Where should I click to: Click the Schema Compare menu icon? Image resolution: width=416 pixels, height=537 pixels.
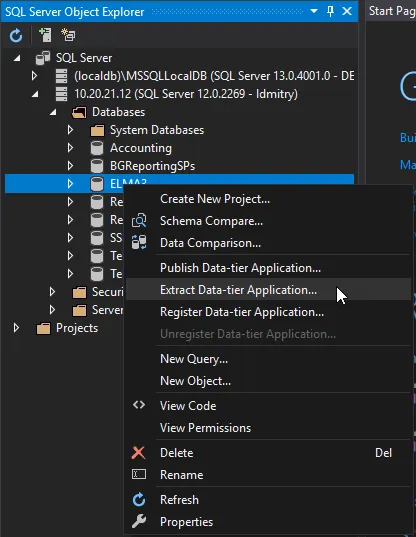[139, 221]
